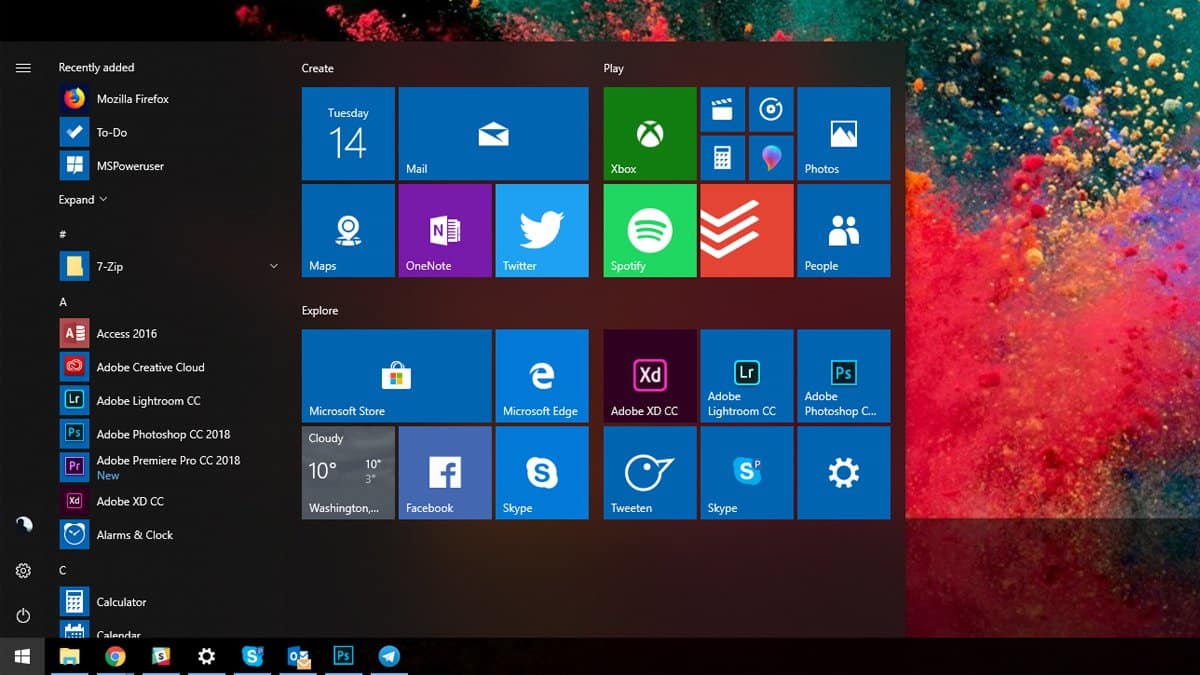The width and height of the screenshot is (1200, 675).
Task: Expand the Recently added list
Action: [82, 200]
